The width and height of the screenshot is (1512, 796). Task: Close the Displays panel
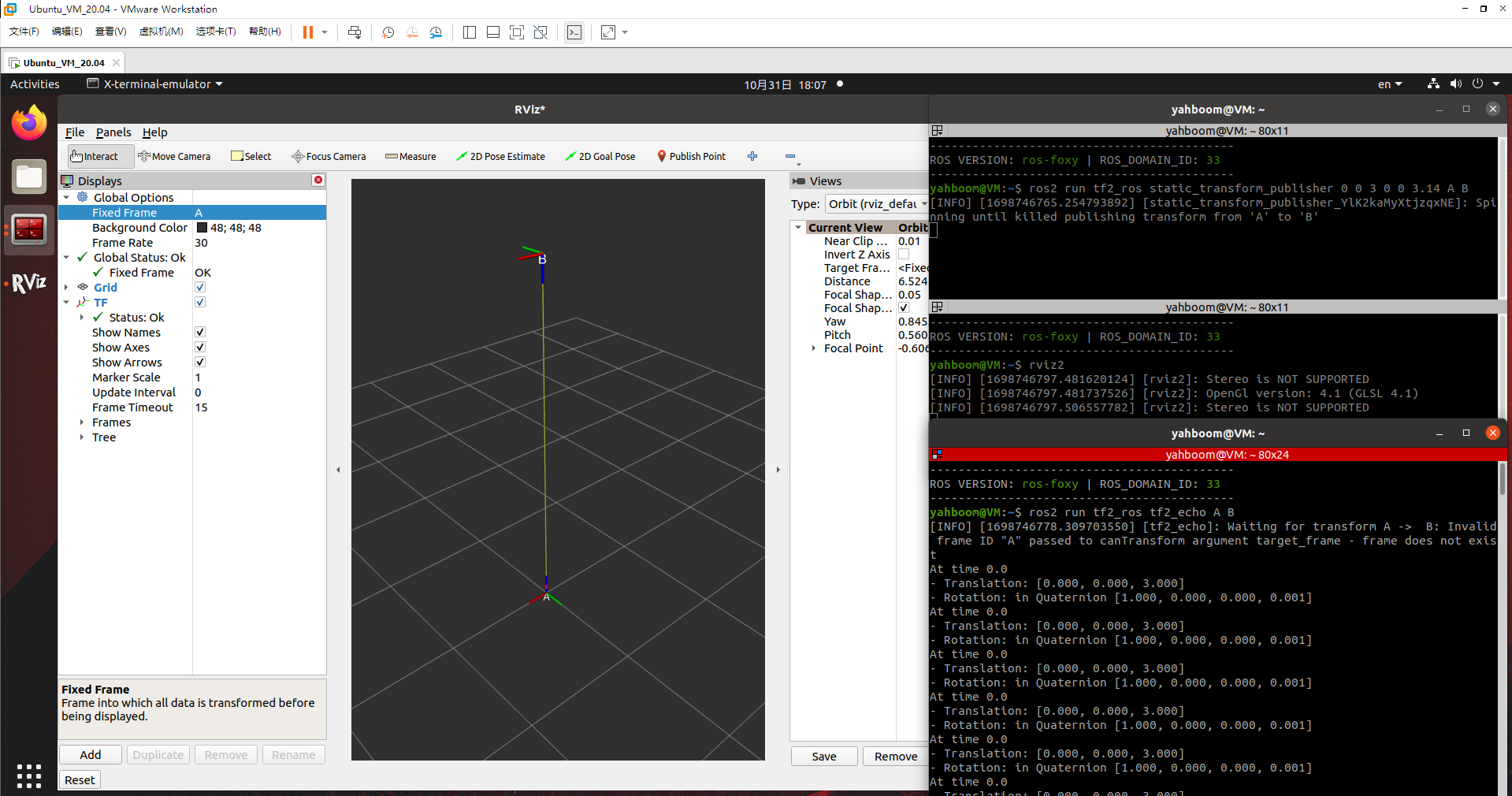tap(318, 180)
